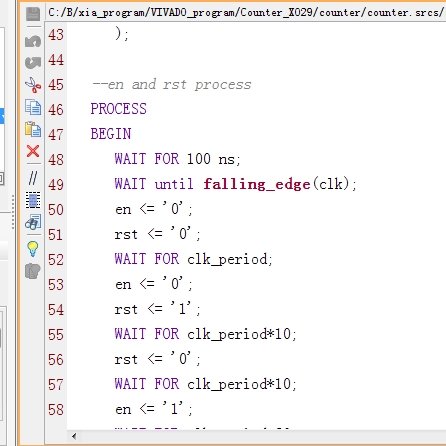The image size is (446, 446).
Task: Click the Save file icon in editor toolbar
Action: (33, 14)
